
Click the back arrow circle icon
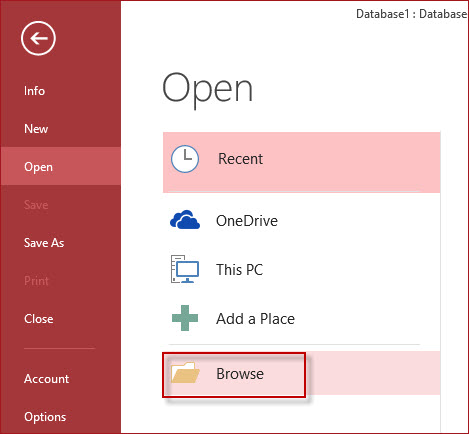(38, 38)
